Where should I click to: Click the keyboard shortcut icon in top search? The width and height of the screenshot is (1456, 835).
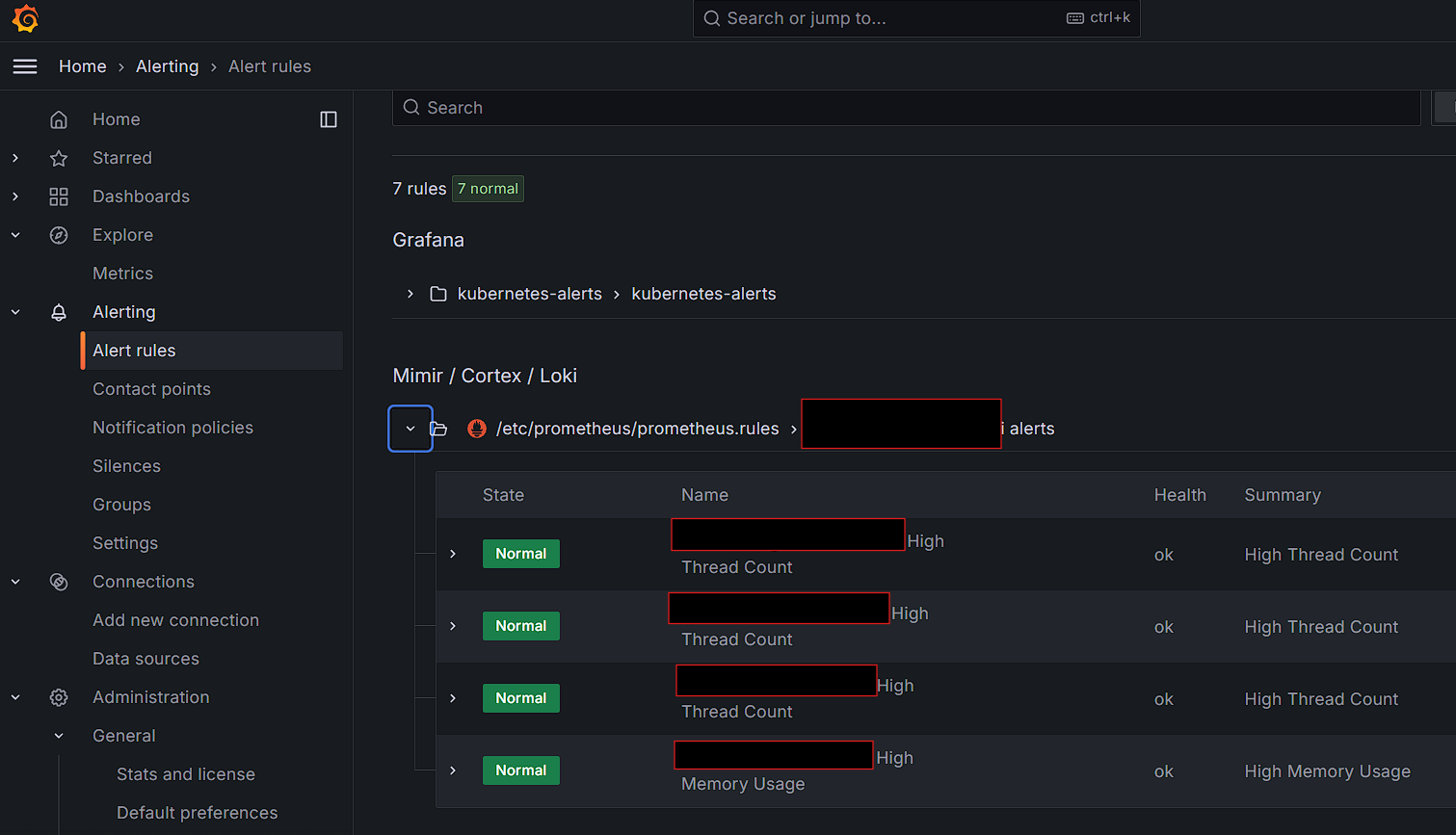(x=1075, y=18)
